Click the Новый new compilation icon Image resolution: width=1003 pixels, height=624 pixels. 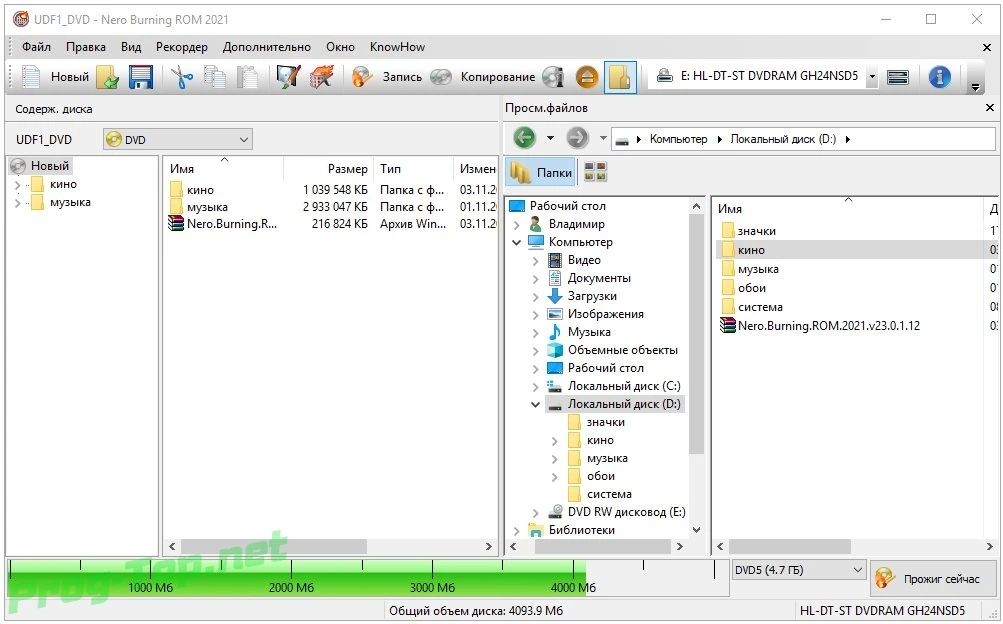click(x=31, y=77)
